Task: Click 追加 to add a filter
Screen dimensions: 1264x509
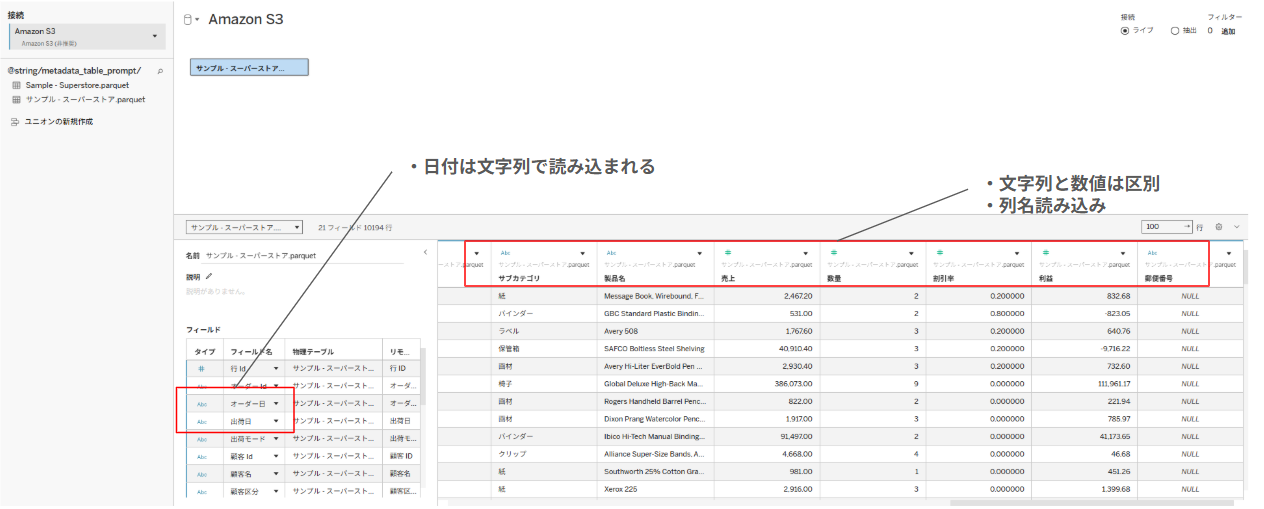Action: (x=1228, y=31)
